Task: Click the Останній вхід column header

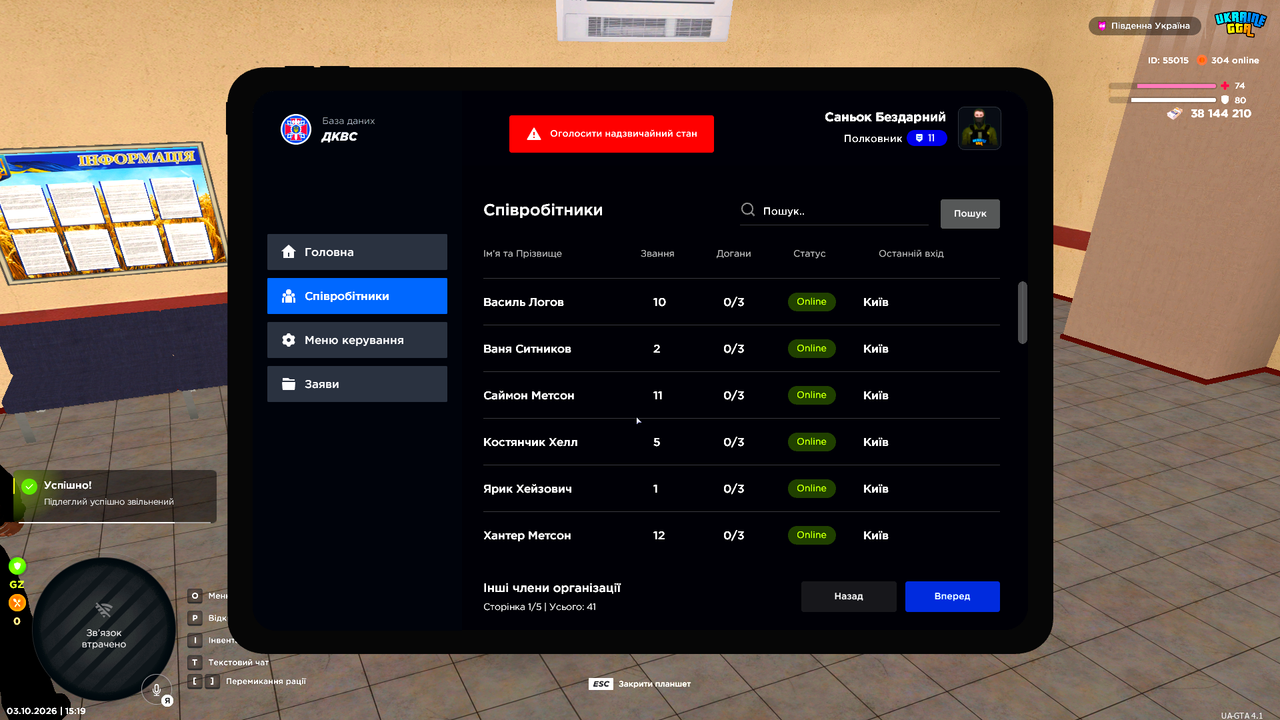Action: (x=911, y=254)
